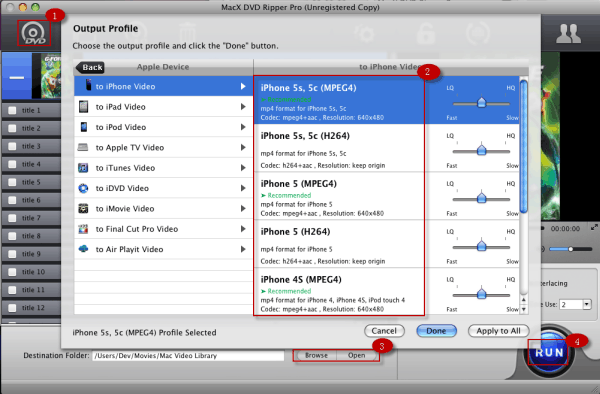Tick the title 6 checkbox

tap(12, 200)
